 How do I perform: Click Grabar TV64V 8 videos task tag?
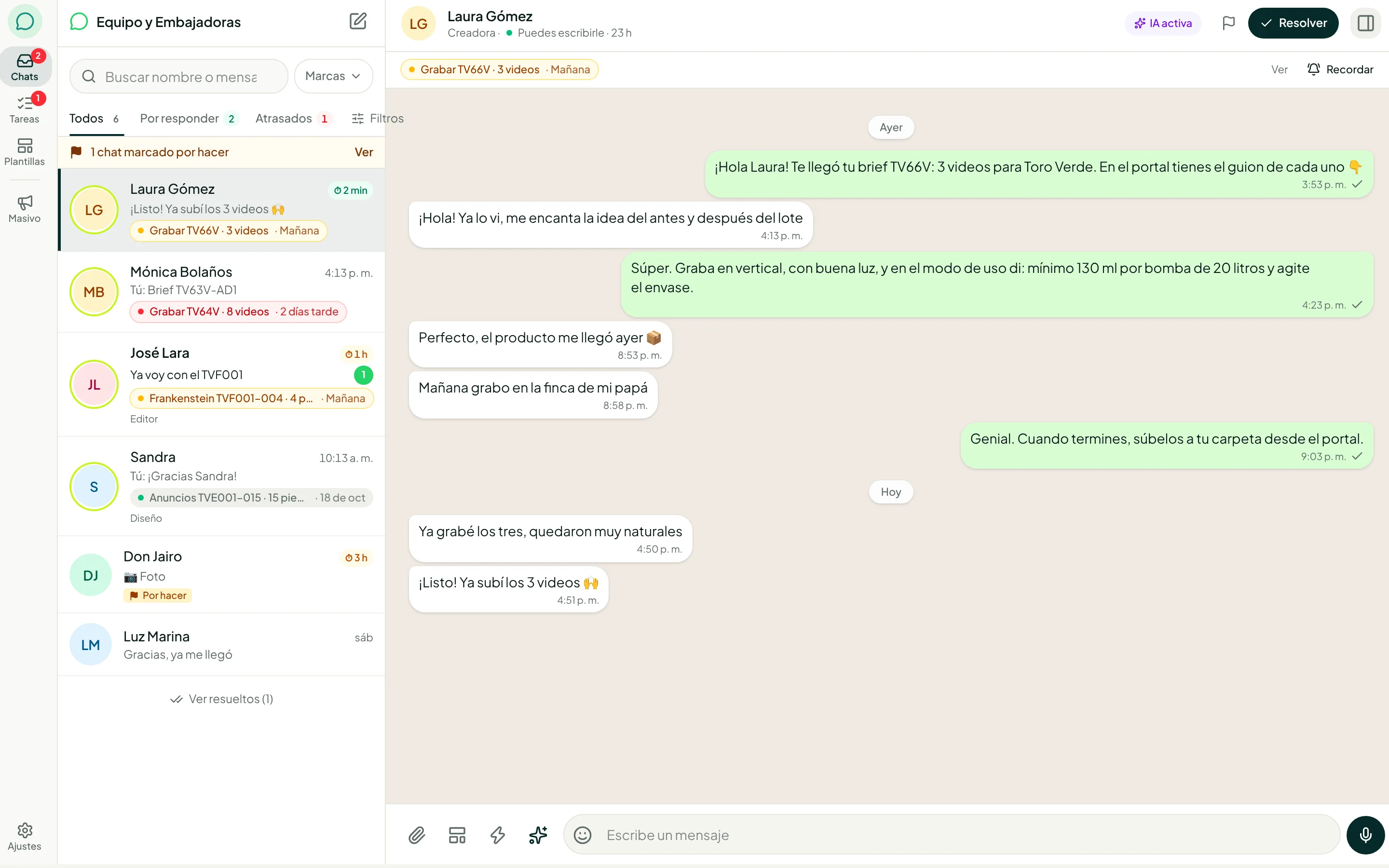pyautogui.click(x=238, y=311)
